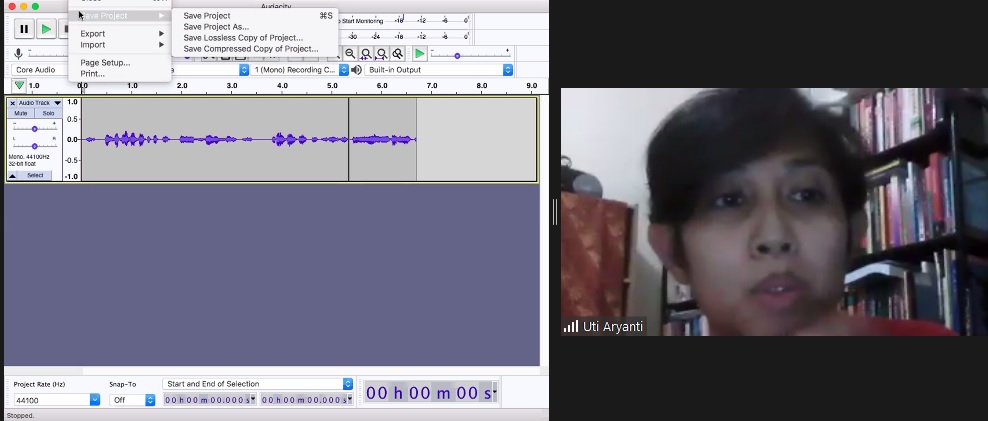
Task: Click the selection end time field
Action: tap(304, 400)
